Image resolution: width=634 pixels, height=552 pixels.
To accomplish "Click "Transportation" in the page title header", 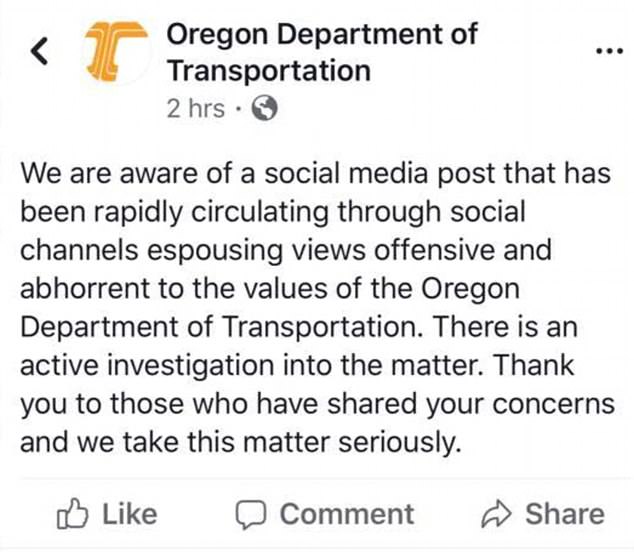I will (x=268, y=71).
